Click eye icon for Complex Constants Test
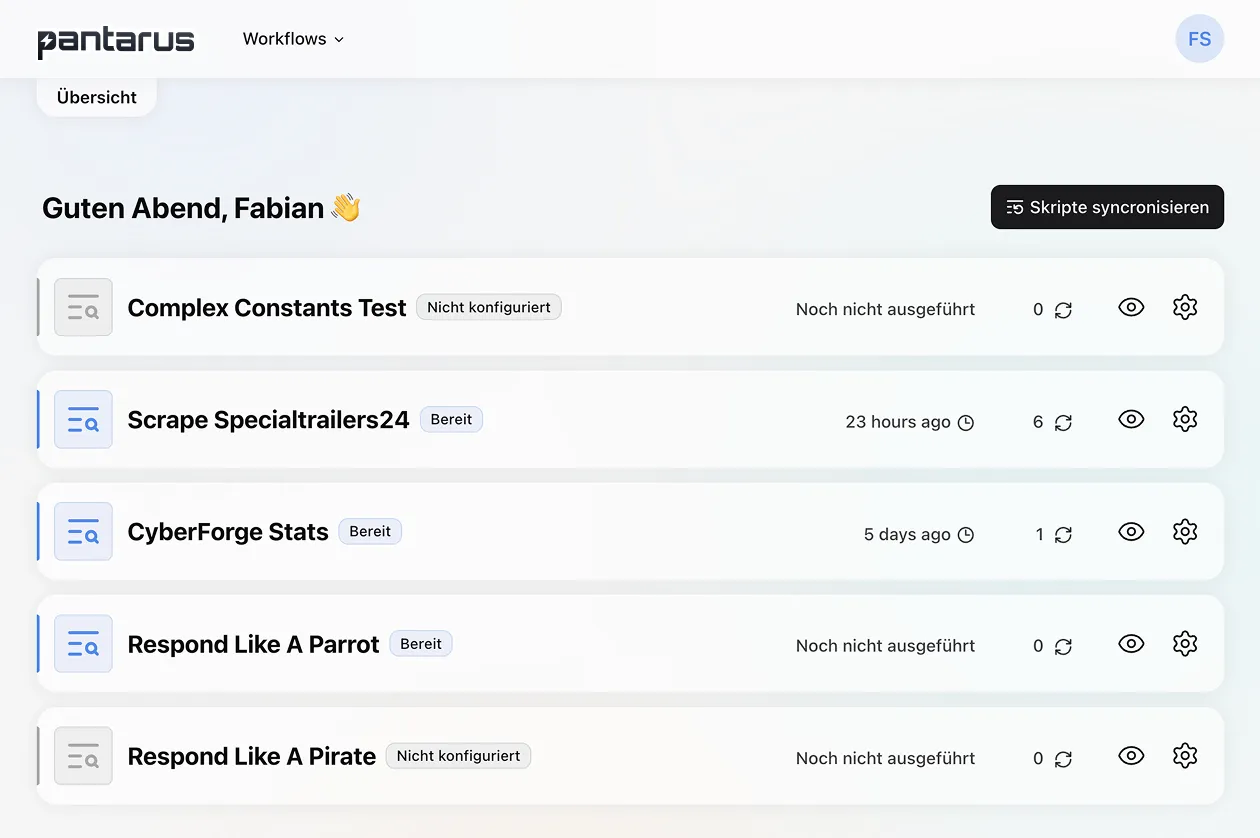Viewport: 1260px width, 838px height. (1131, 308)
